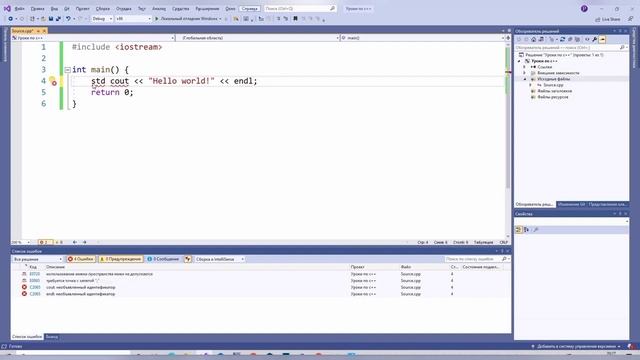
Task: Switch to the Вывод bottom tab
Action: [52, 337]
